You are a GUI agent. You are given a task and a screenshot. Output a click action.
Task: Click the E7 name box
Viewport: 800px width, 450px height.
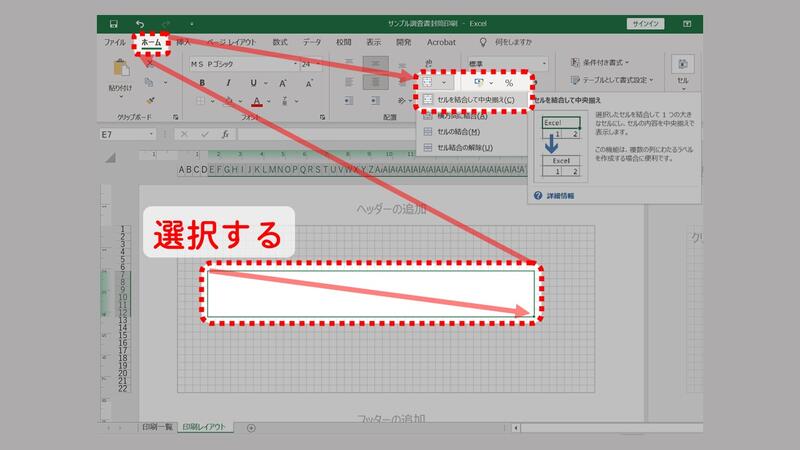(128, 134)
